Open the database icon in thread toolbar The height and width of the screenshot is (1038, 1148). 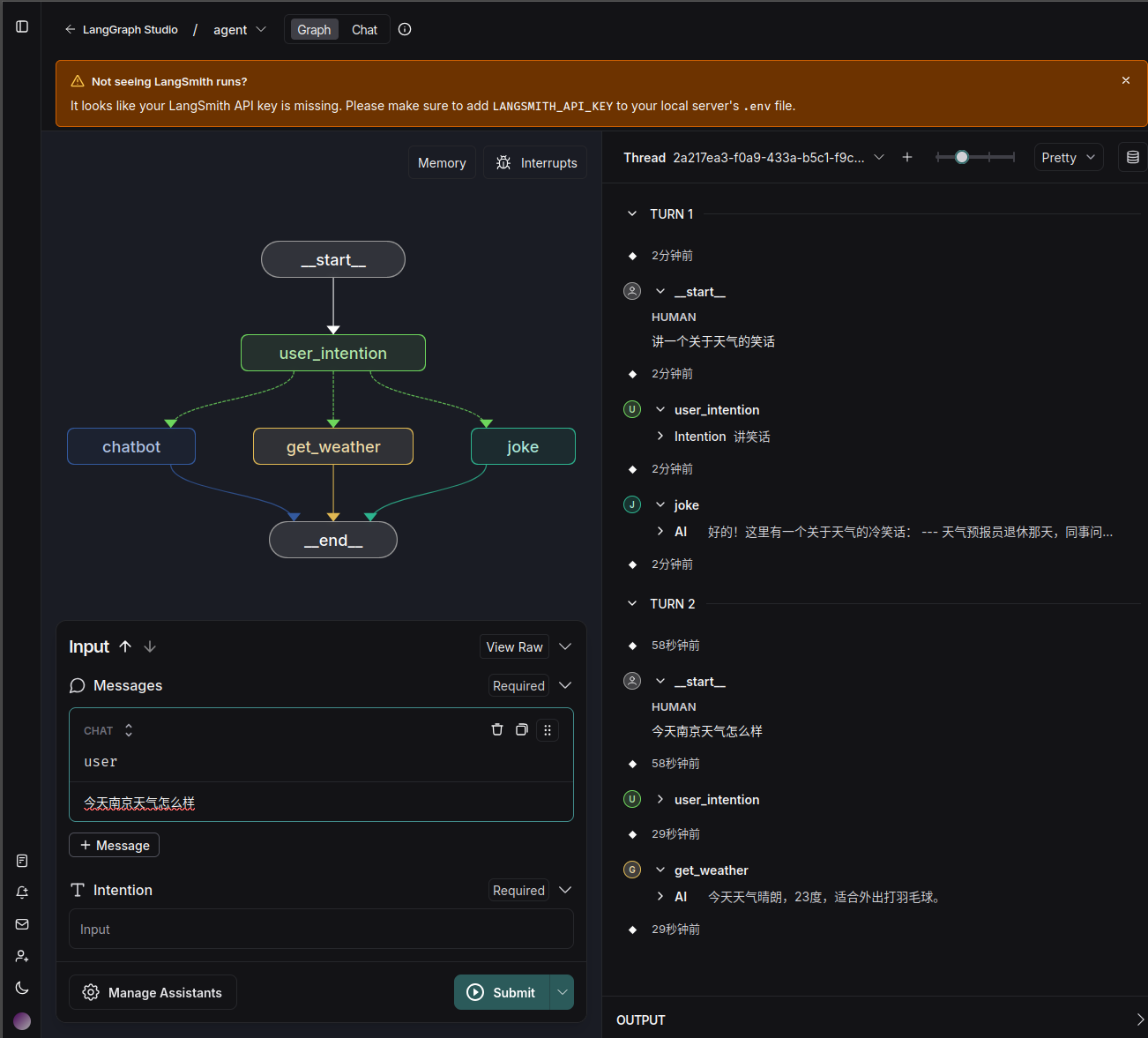pos(1132,157)
